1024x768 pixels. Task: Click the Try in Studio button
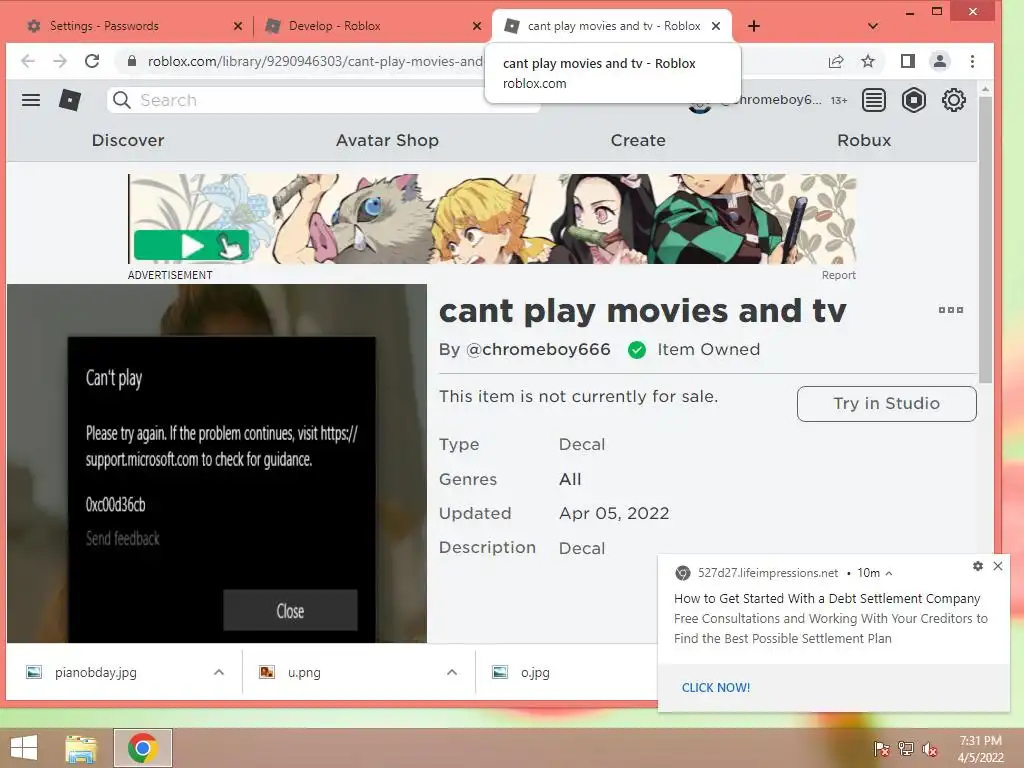tap(886, 404)
